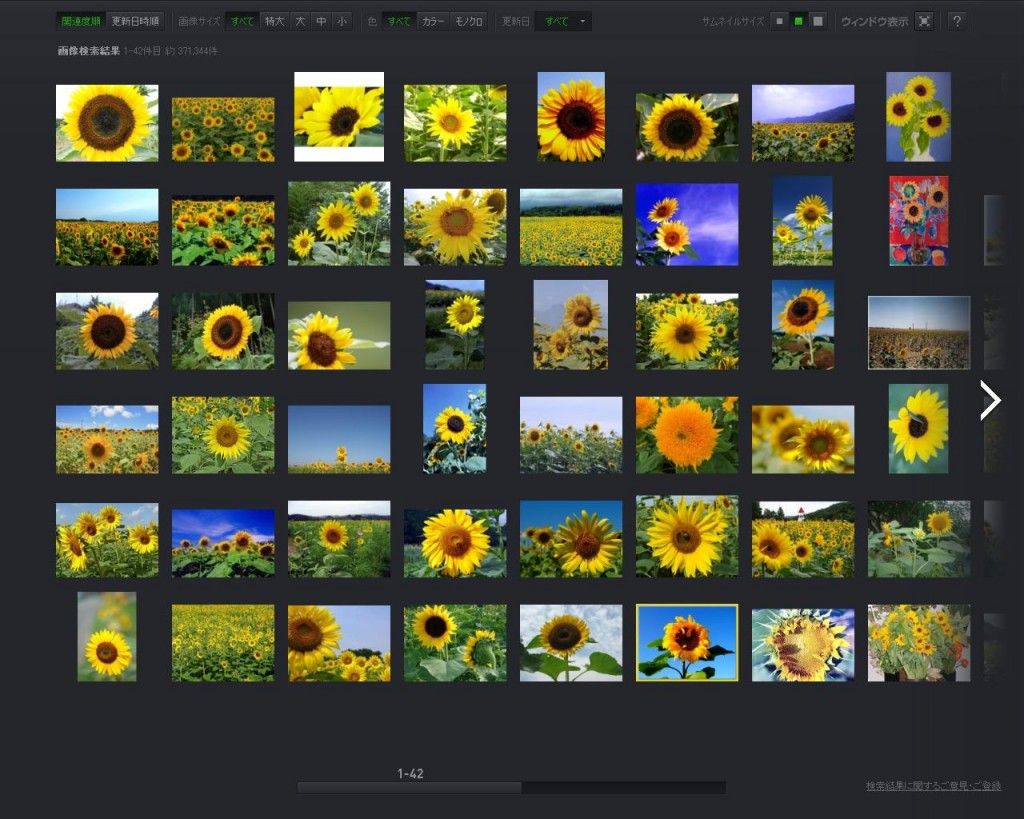Viewport: 1024px width, 819px height.
Task: Filter image size to 大
Action: (300, 22)
